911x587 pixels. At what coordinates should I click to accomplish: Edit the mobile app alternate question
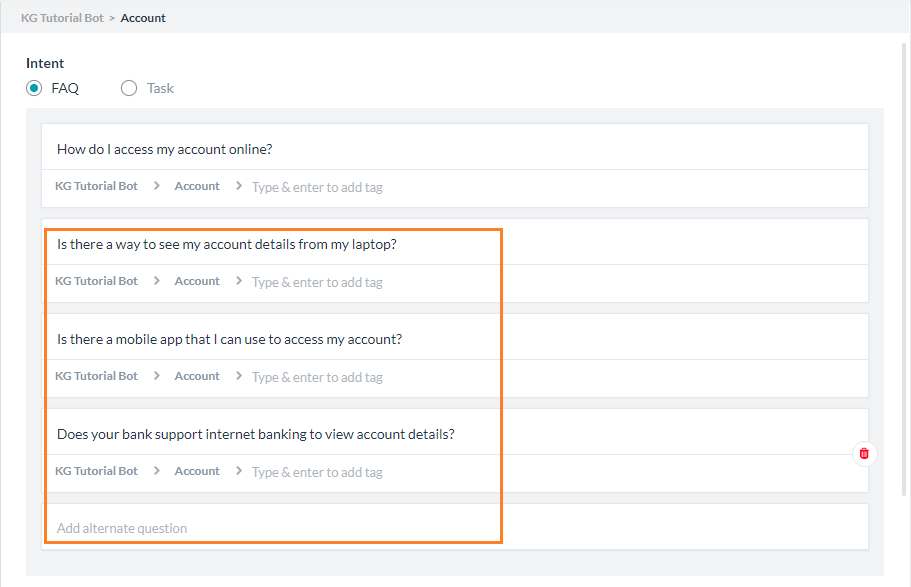click(229, 339)
